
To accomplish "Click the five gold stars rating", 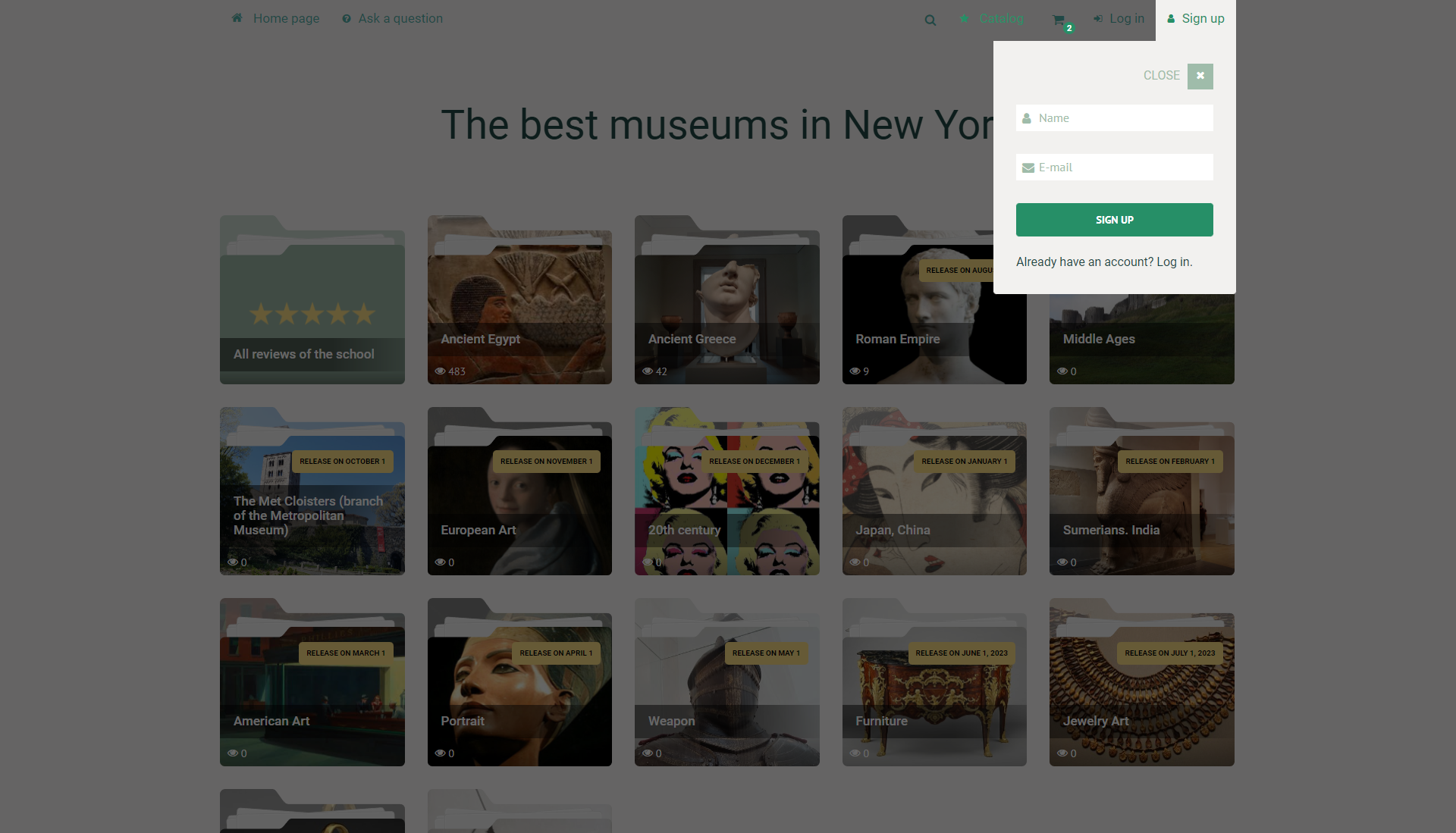I will tap(312, 314).
